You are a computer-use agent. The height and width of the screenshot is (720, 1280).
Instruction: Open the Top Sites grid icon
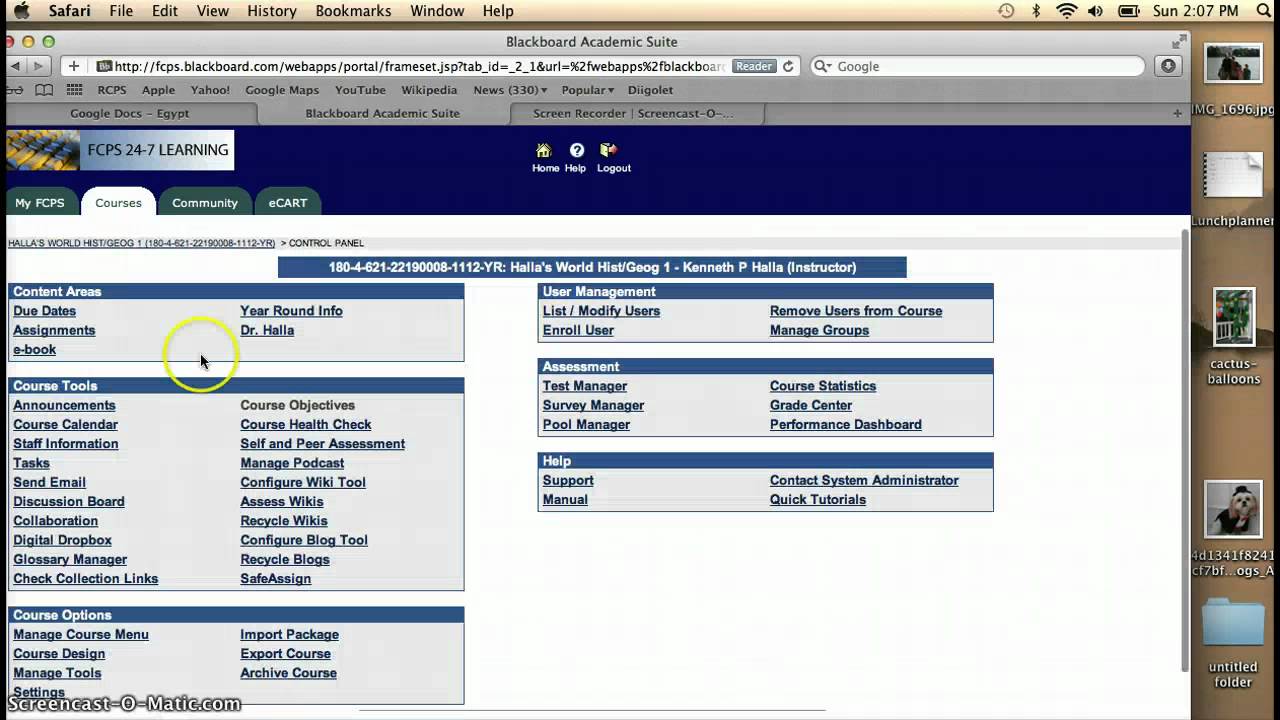click(x=74, y=90)
